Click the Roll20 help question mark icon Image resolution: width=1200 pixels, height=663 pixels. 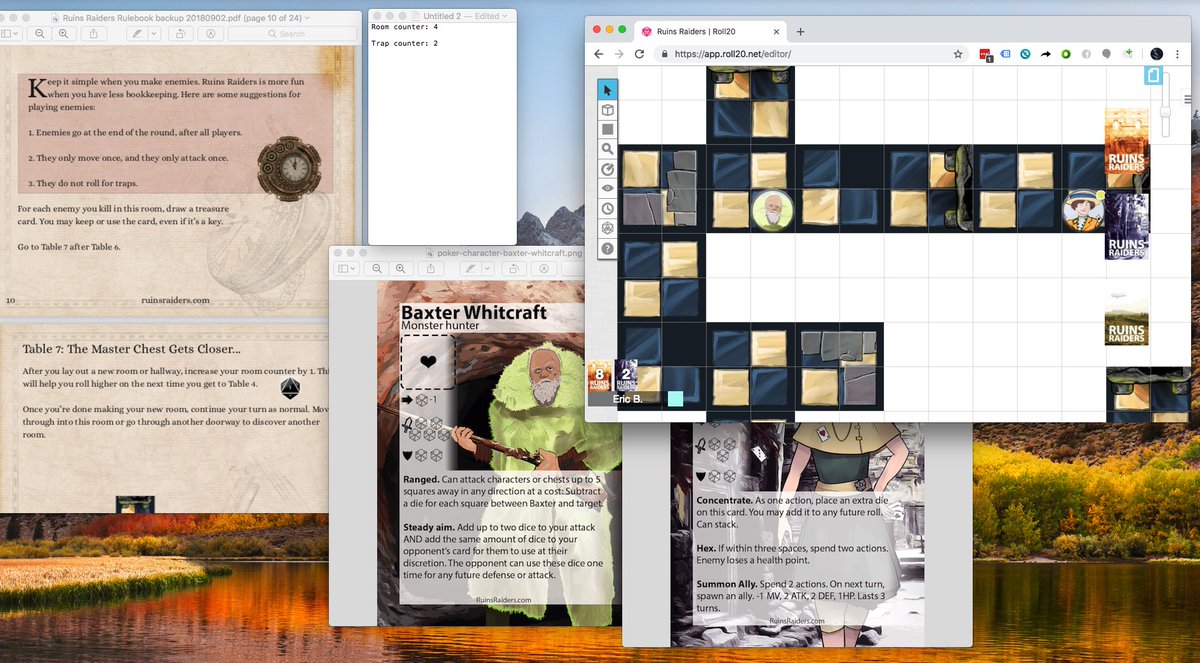(x=608, y=248)
